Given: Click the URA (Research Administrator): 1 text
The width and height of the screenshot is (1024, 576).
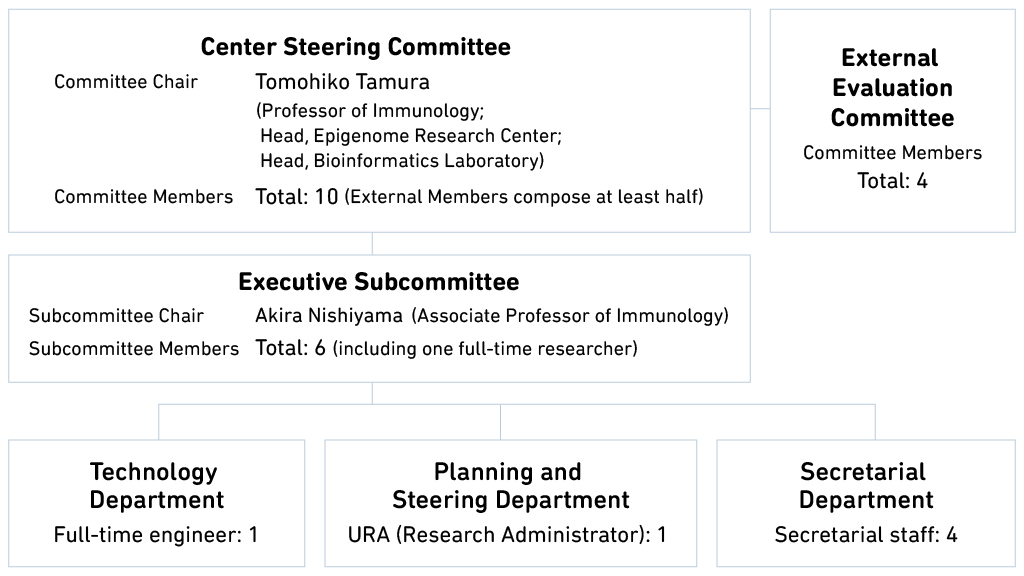Looking at the screenshot, I should coord(507,535).
